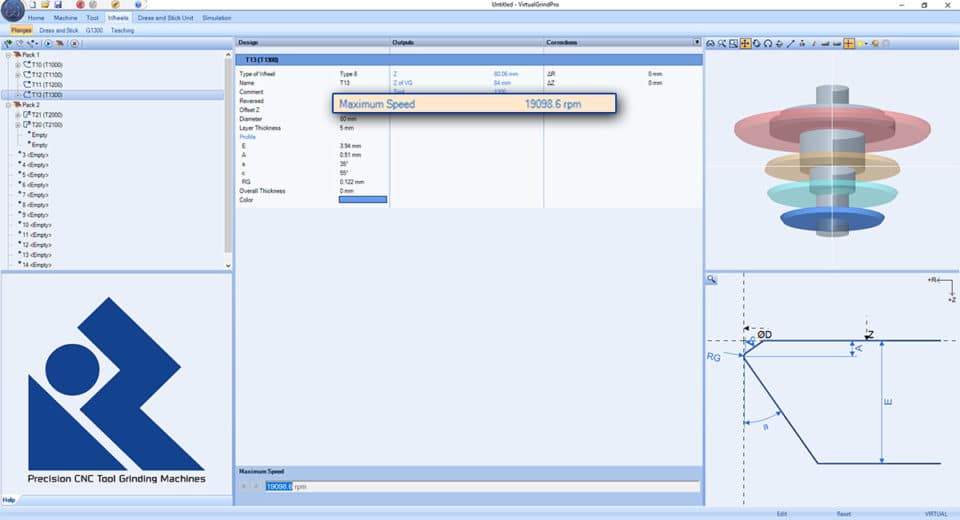Open the light bulb dropdown arrow
Screen dimensions: 960x520
[866, 43]
